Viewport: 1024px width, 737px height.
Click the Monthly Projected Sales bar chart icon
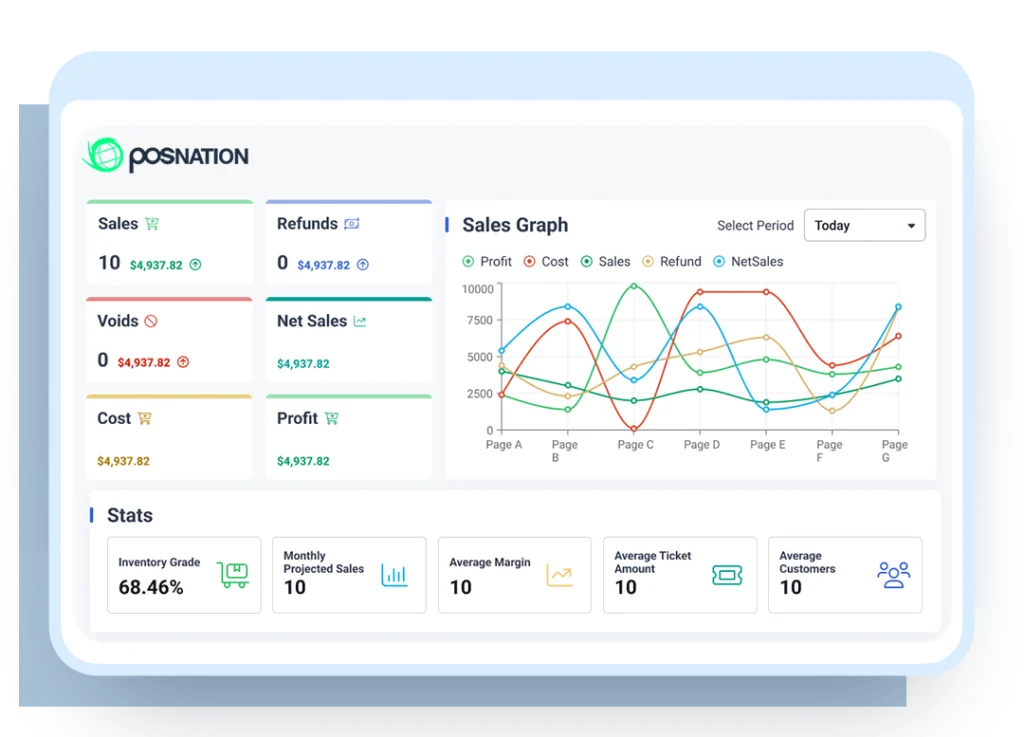[x=394, y=575]
